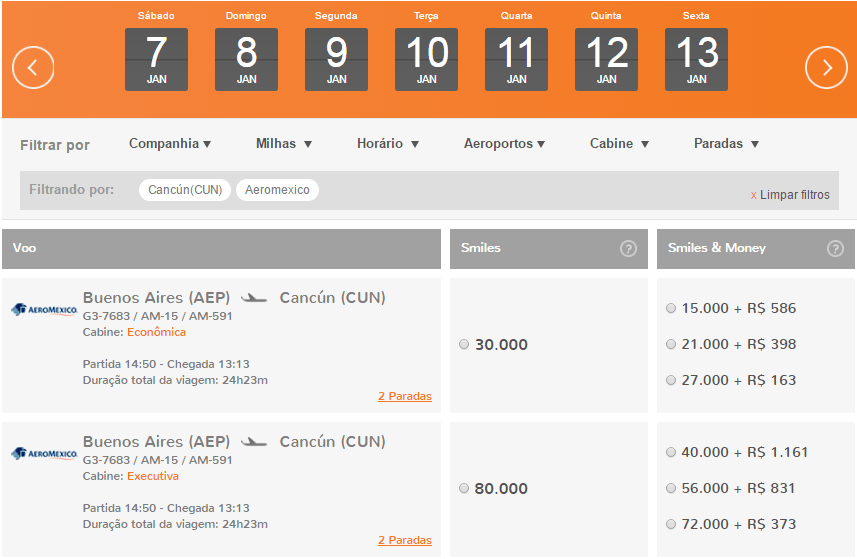The height and width of the screenshot is (559, 857).
Task: Click red x beside Limpar filtros
Action: (753, 195)
